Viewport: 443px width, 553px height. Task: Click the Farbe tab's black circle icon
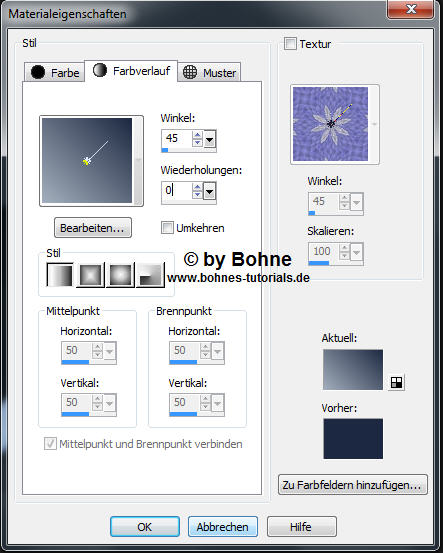click(x=38, y=72)
